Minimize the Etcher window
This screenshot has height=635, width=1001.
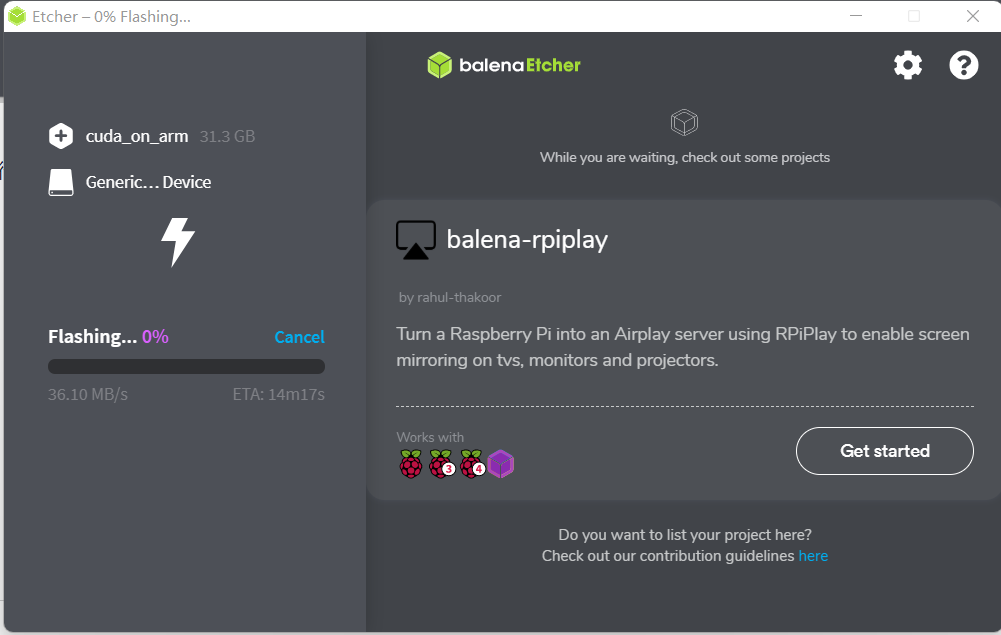tap(856, 16)
